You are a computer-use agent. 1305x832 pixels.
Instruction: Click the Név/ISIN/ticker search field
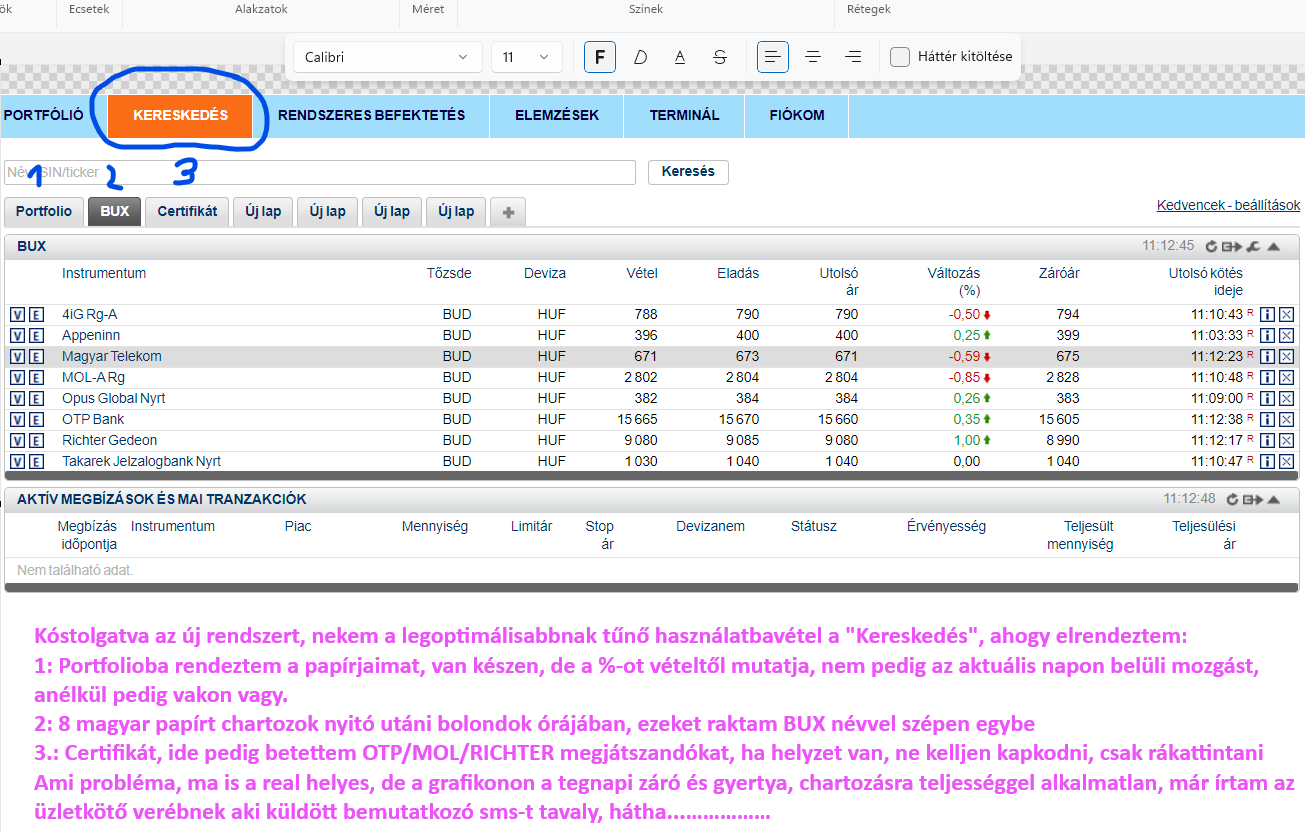click(320, 172)
